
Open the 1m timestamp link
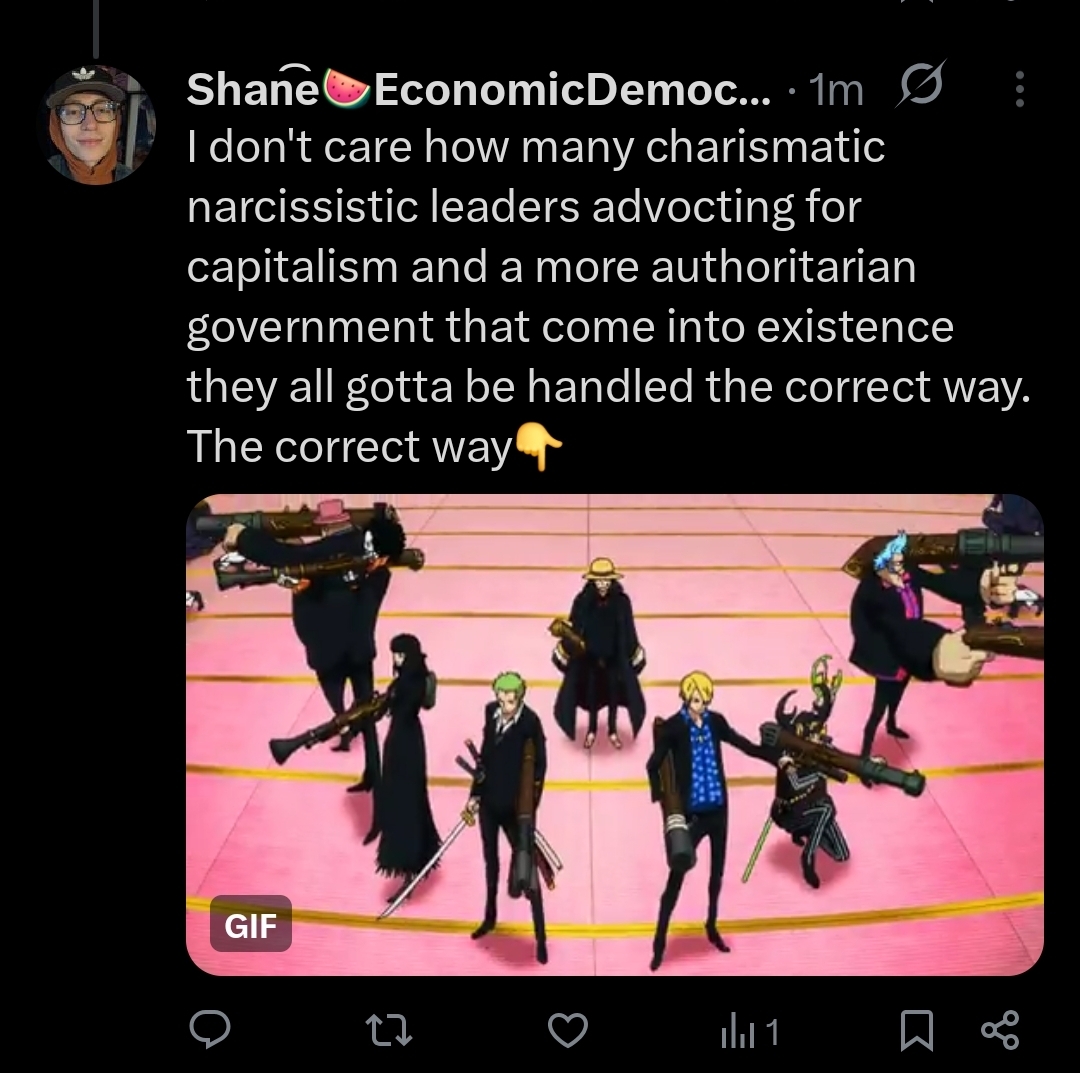pos(836,91)
